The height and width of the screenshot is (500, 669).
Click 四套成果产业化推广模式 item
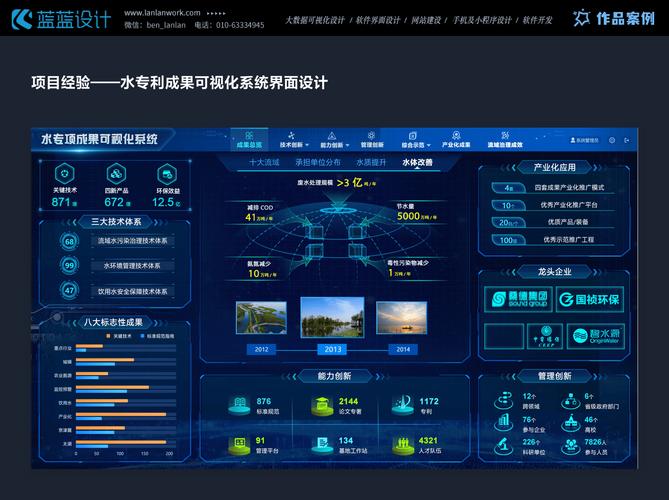pyautogui.click(x=569, y=187)
